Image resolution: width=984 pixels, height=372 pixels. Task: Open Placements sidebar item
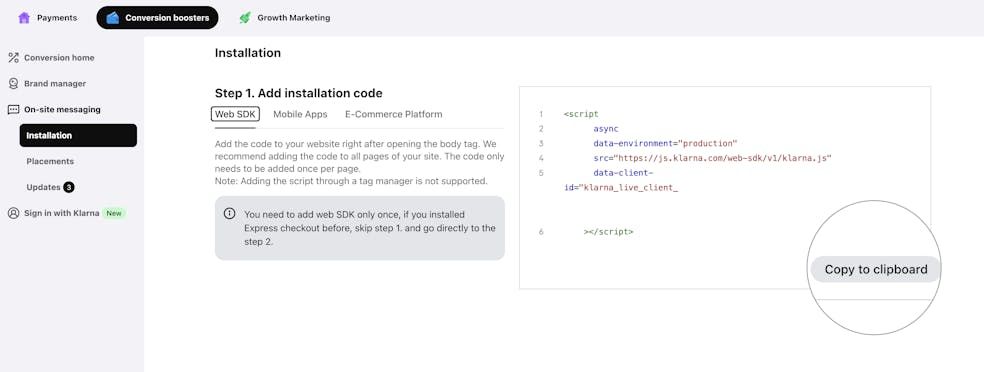click(50, 161)
